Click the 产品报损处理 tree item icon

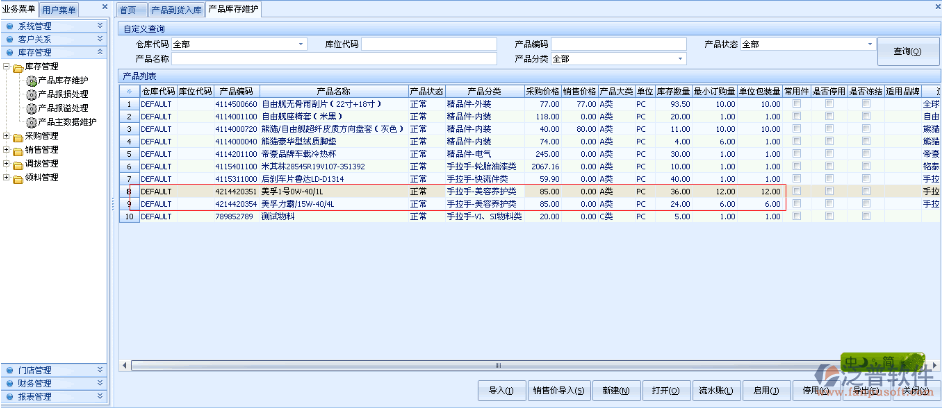pyautogui.click(x=31, y=94)
